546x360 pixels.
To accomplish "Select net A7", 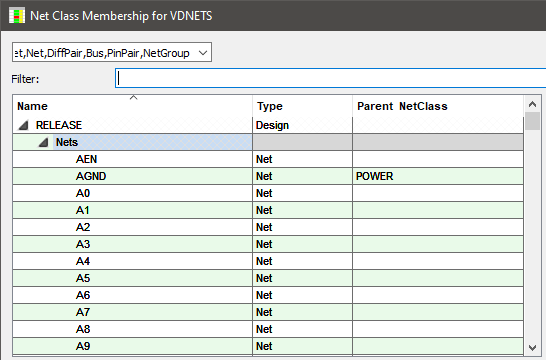I will point(268,312).
